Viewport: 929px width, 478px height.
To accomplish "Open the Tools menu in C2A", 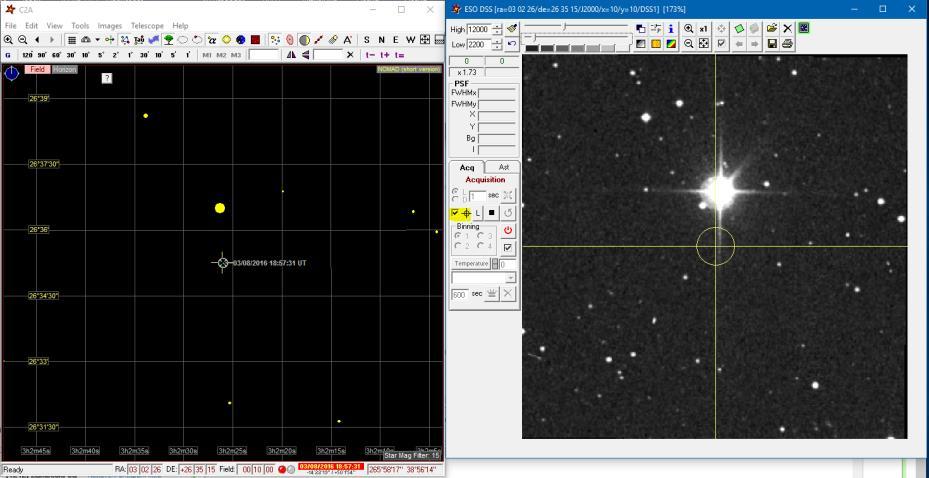I will coord(80,25).
